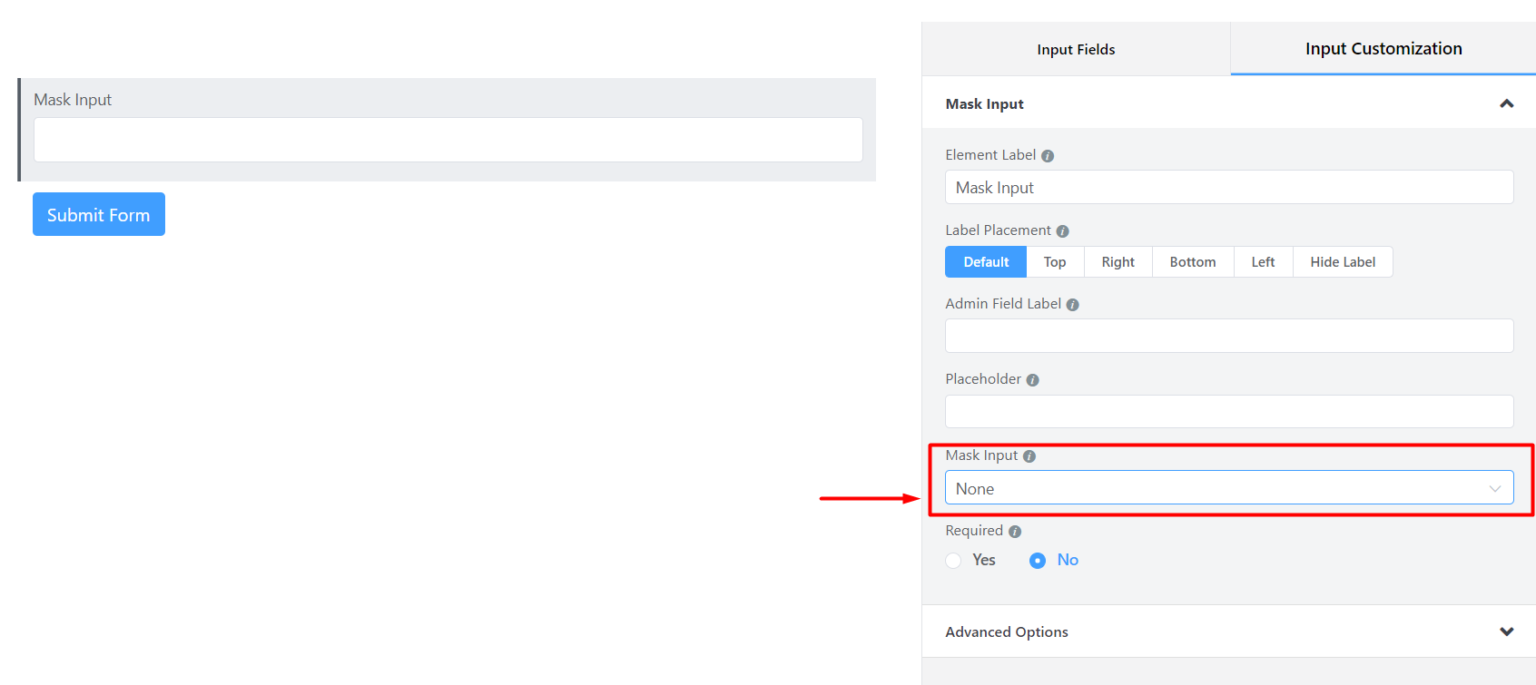Click the Element Label info icon

[x=1047, y=155]
